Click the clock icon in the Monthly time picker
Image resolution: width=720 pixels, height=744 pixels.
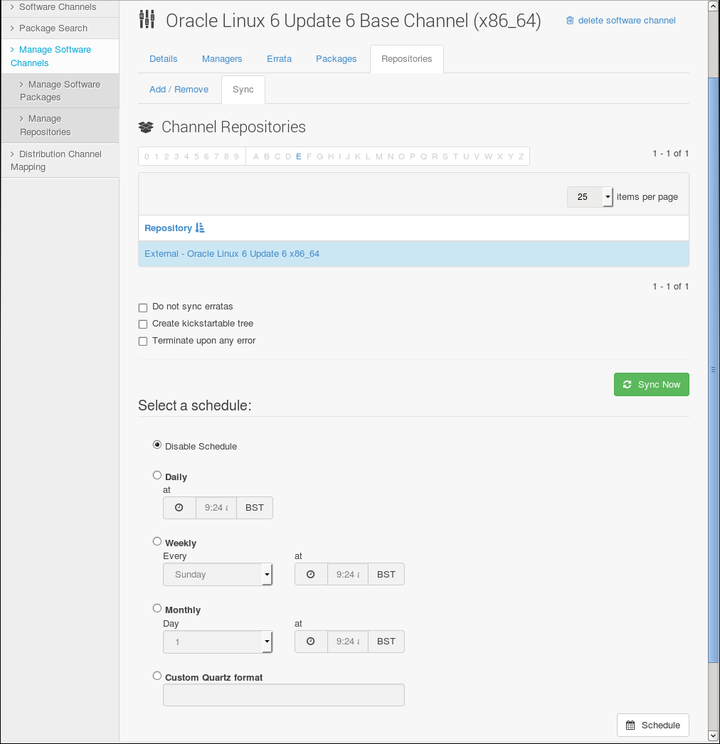310,642
